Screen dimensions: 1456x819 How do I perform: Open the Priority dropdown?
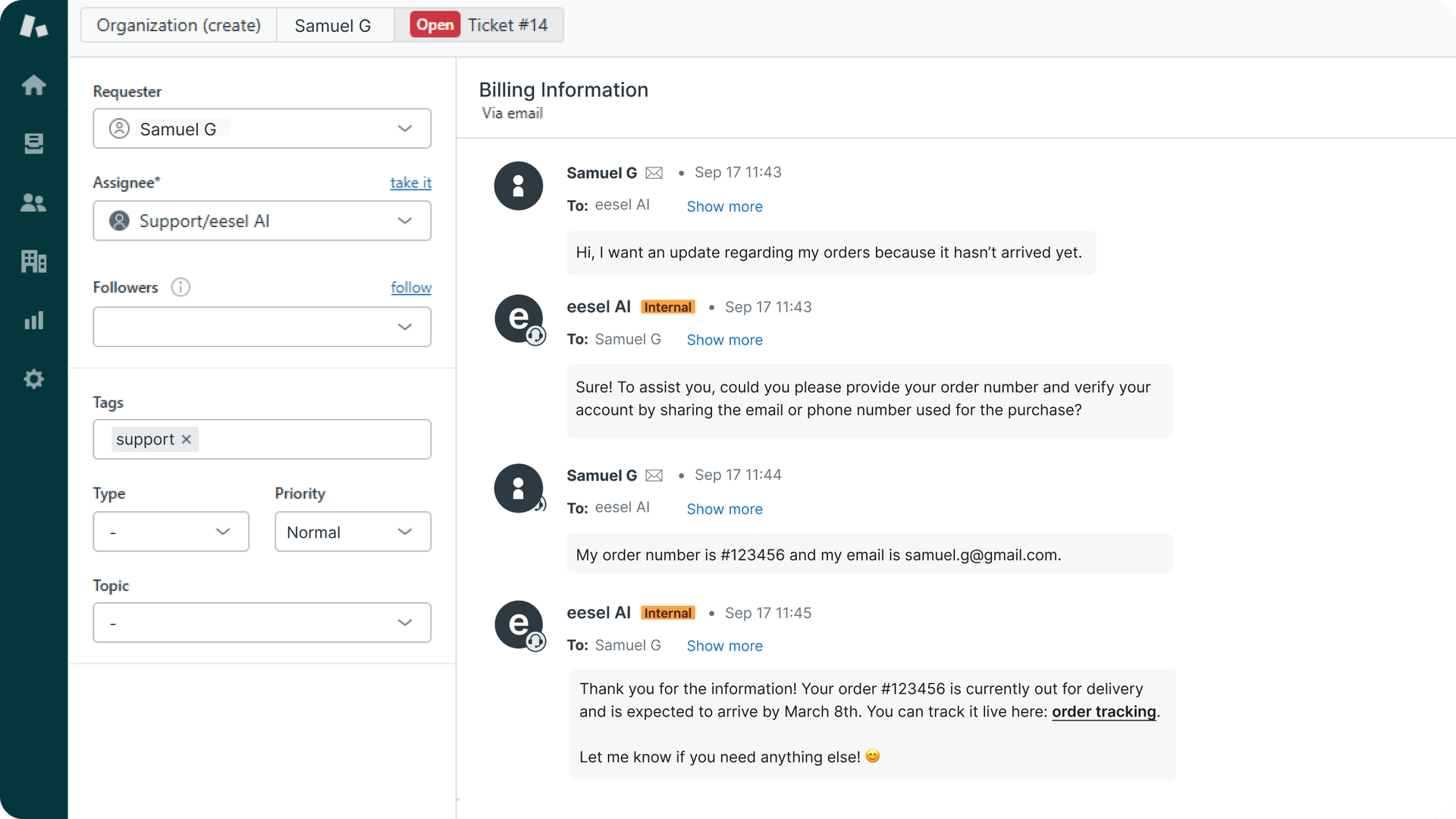pos(353,532)
